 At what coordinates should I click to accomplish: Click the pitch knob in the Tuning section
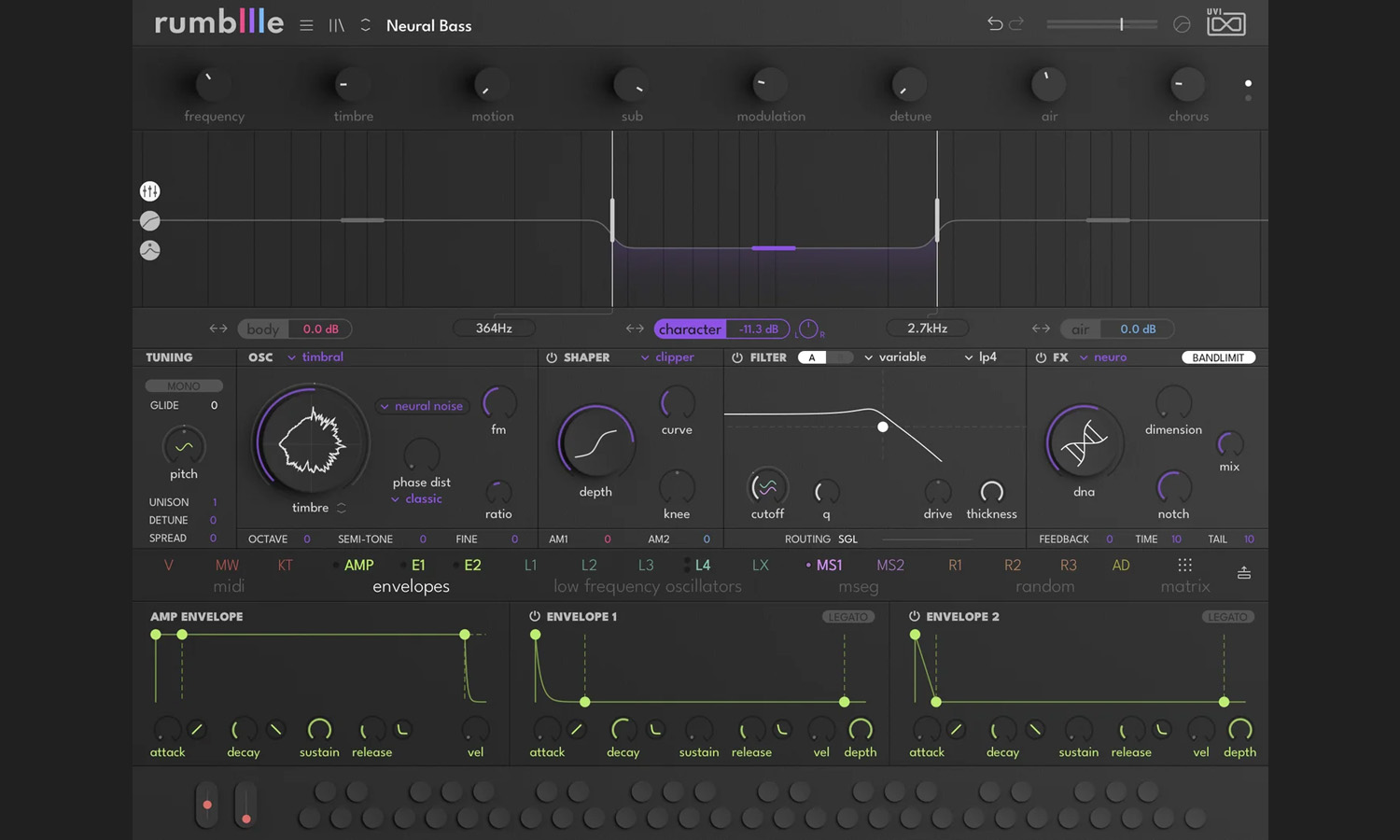tap(184, 446)
